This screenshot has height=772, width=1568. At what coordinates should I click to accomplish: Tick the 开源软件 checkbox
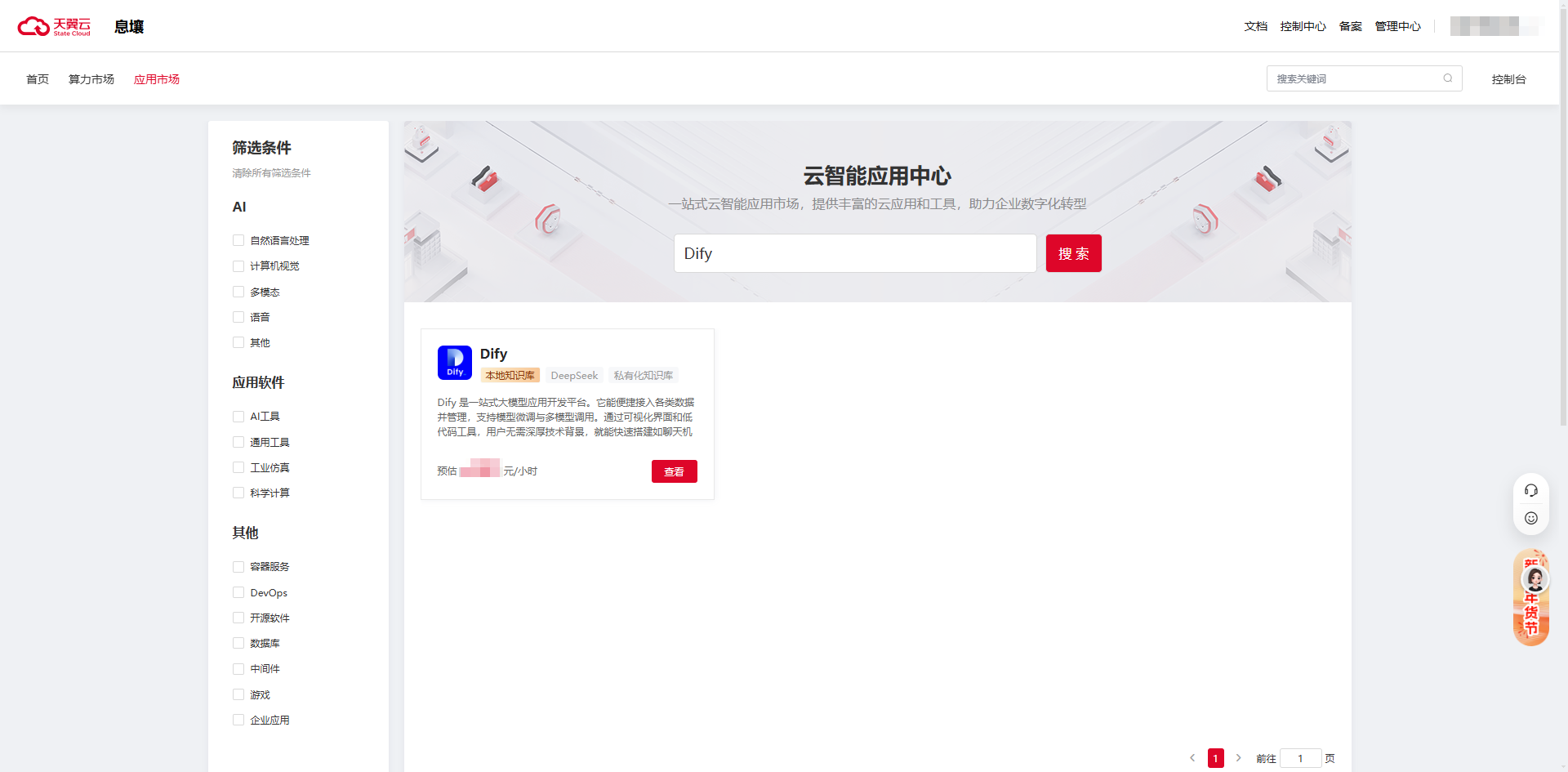(238, 618)
